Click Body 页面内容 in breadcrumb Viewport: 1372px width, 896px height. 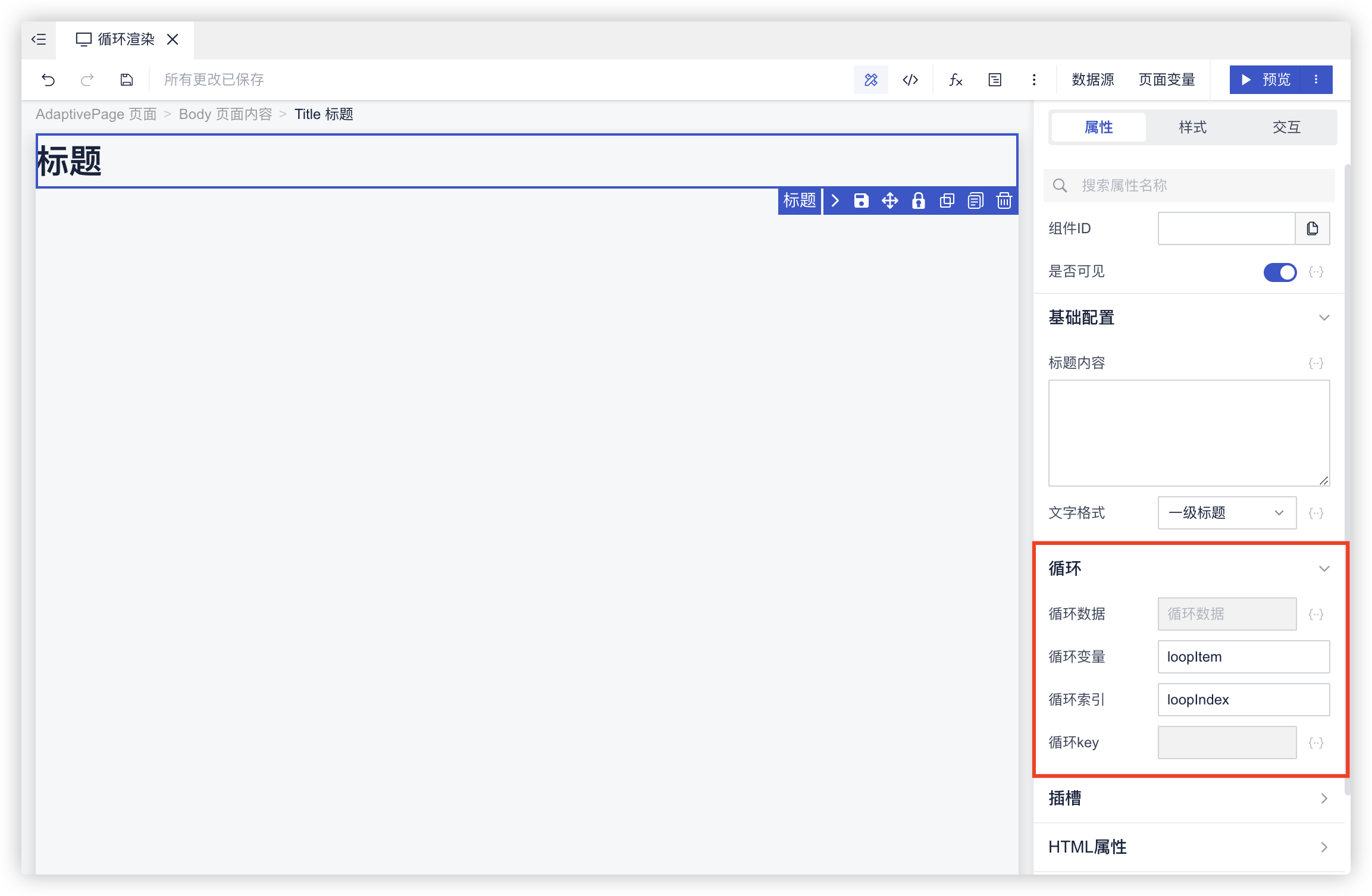tap(225, 114)
